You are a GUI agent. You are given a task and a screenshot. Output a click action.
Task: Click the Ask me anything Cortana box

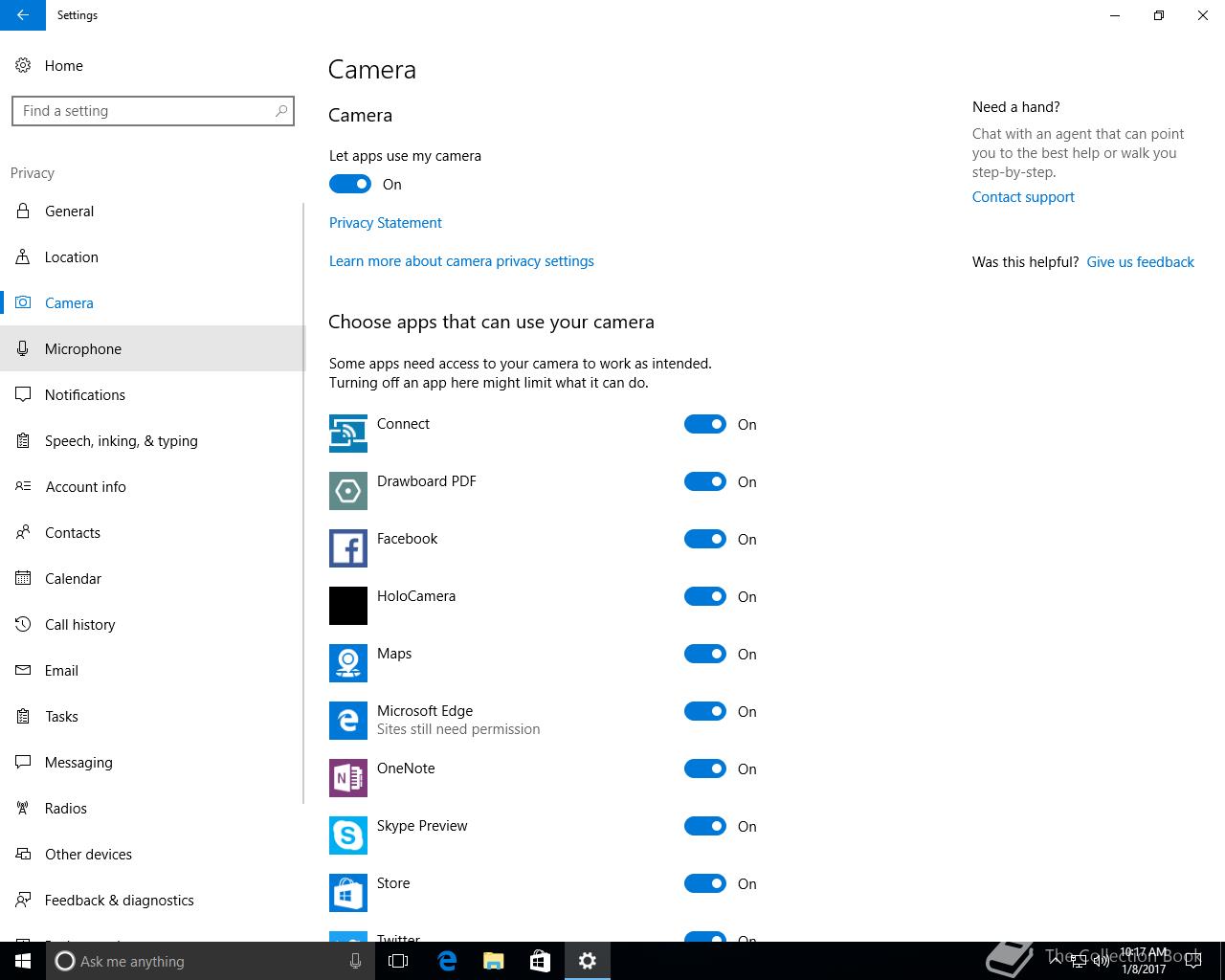(211, 961)
